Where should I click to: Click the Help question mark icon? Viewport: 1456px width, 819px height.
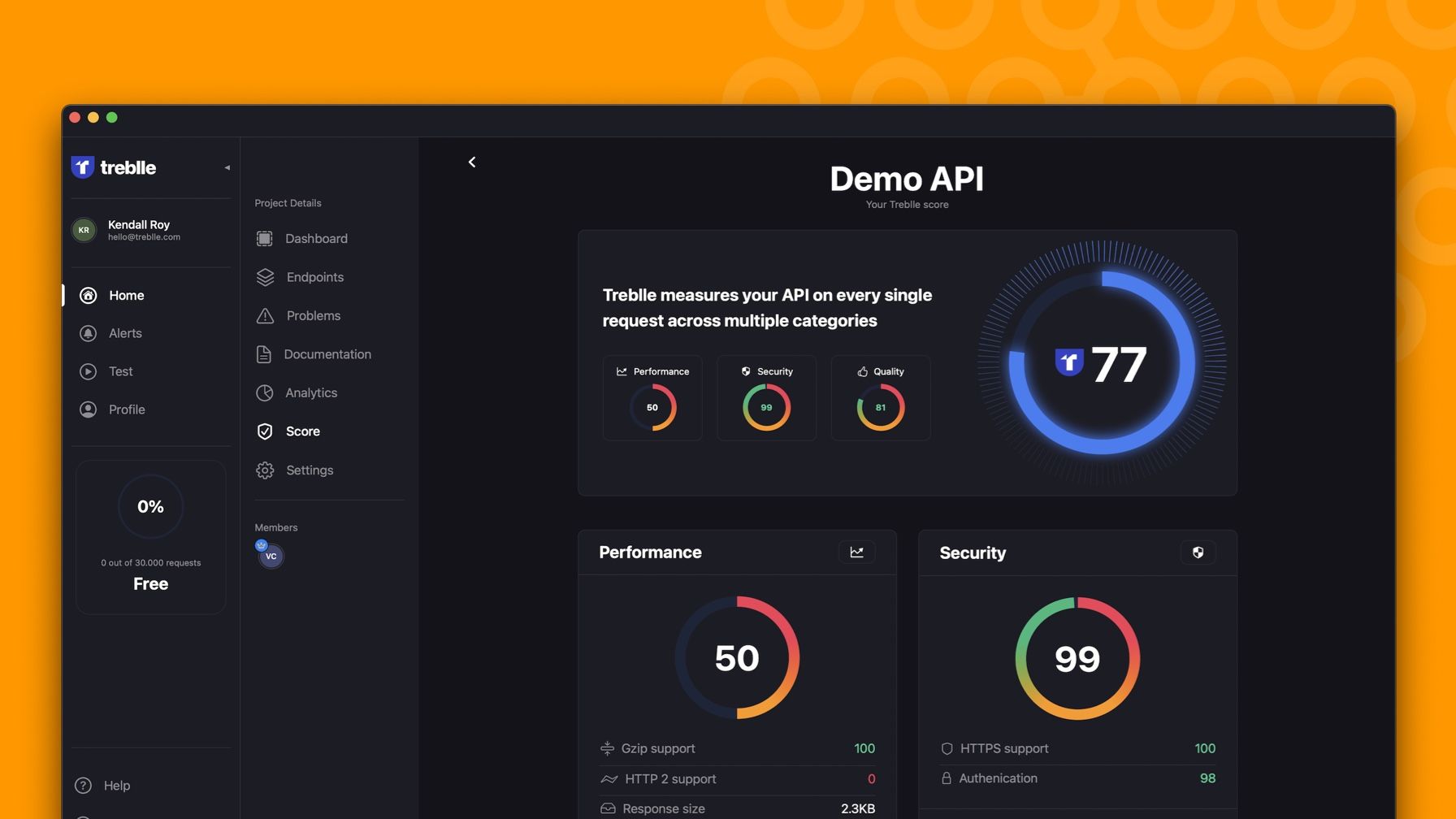[x=83, y=786]
